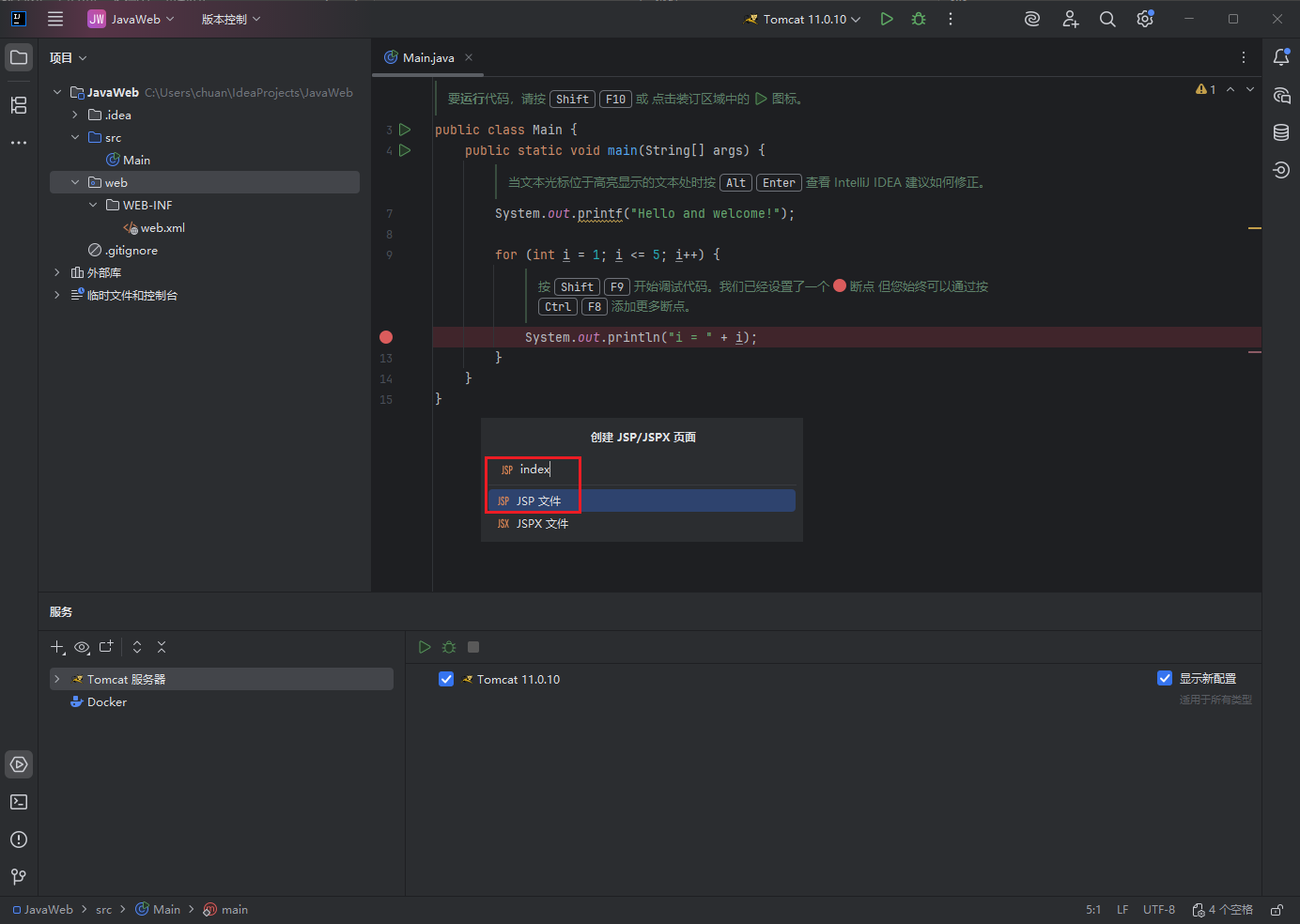
Task: Click the warning count indicator in editor
Action: point(1206,89)
